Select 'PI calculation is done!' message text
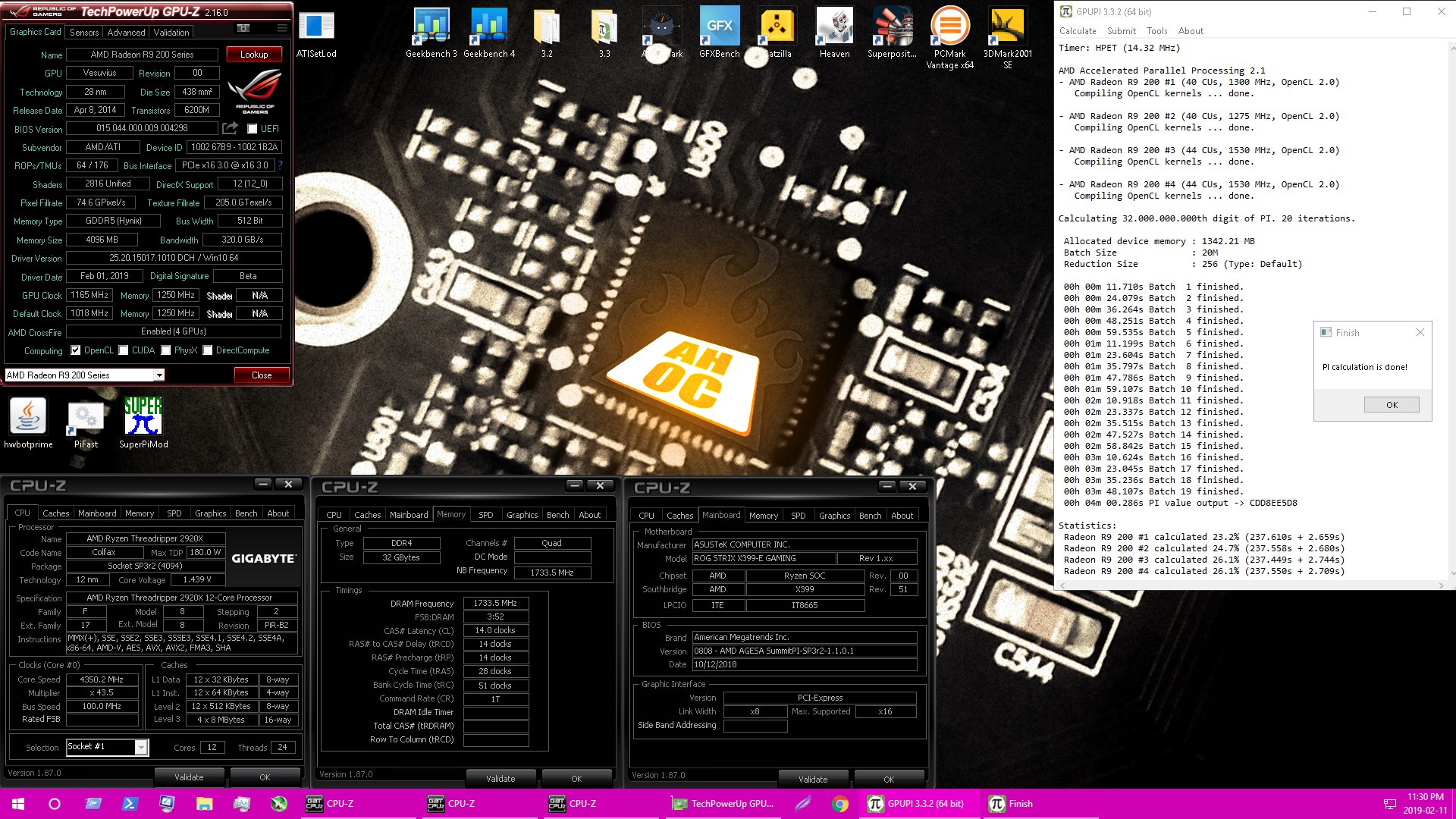Image resolution: width=1456 pixels, height=819 pixels. tap(1364, 367)
